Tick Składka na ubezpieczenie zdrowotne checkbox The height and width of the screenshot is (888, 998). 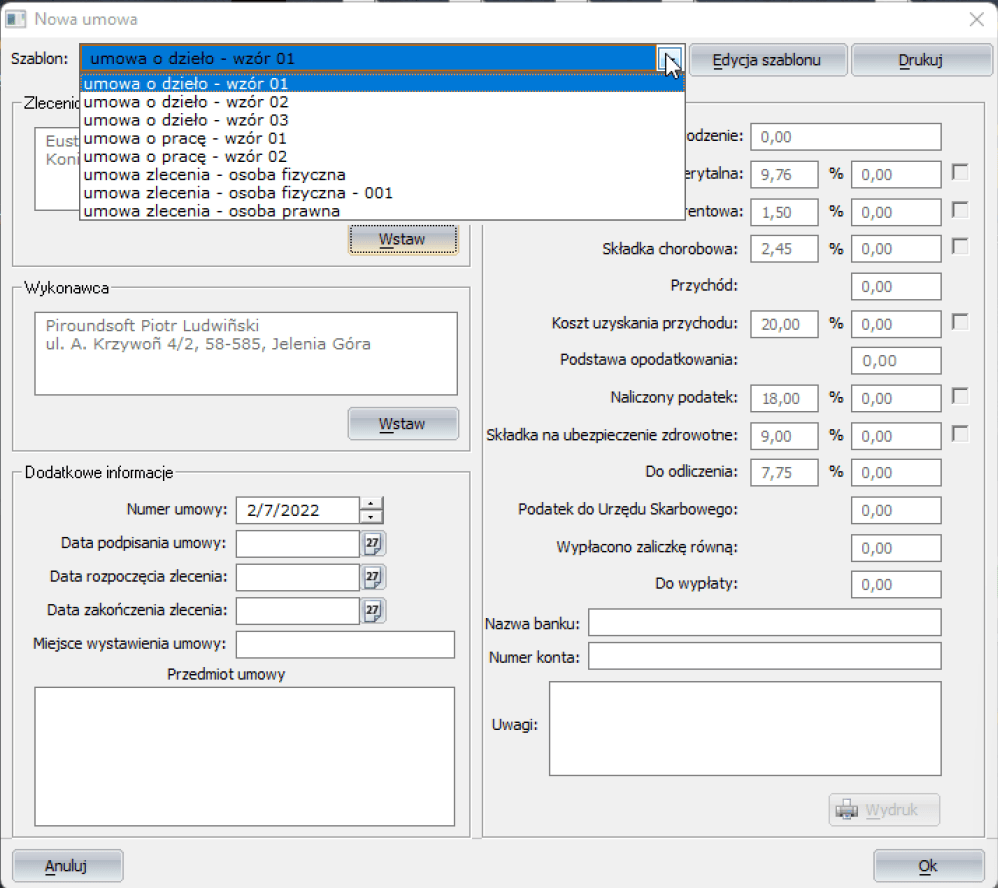point(960,434)
